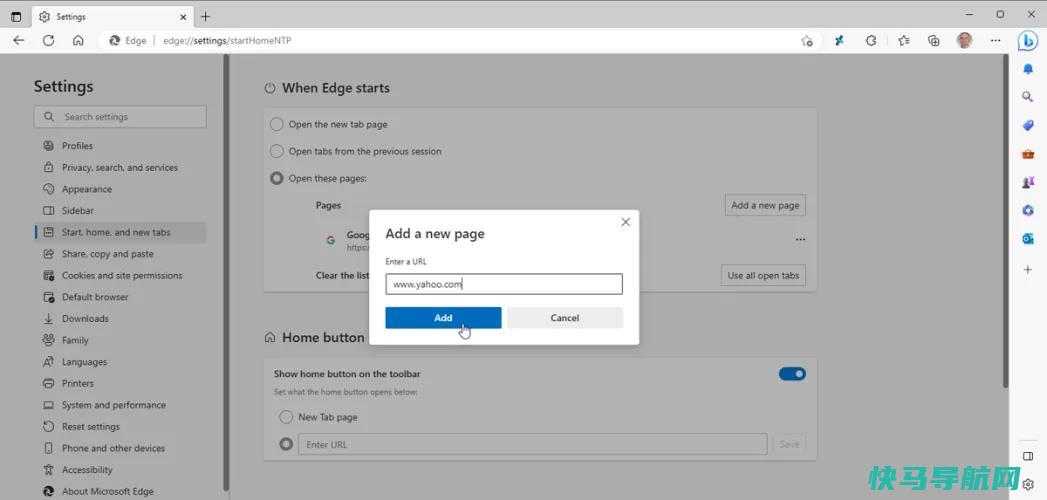Open the Extensions puzzle icon
This screenshot has height=500, width=1047.
point(871,41)
